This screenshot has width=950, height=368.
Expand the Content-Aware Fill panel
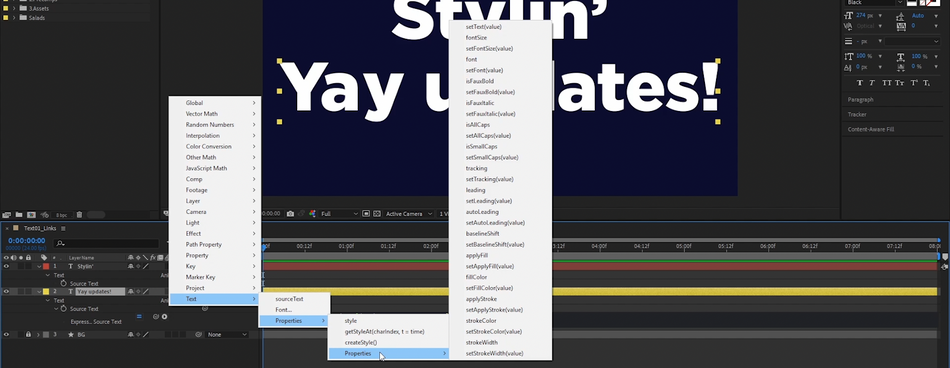(871, 129)
